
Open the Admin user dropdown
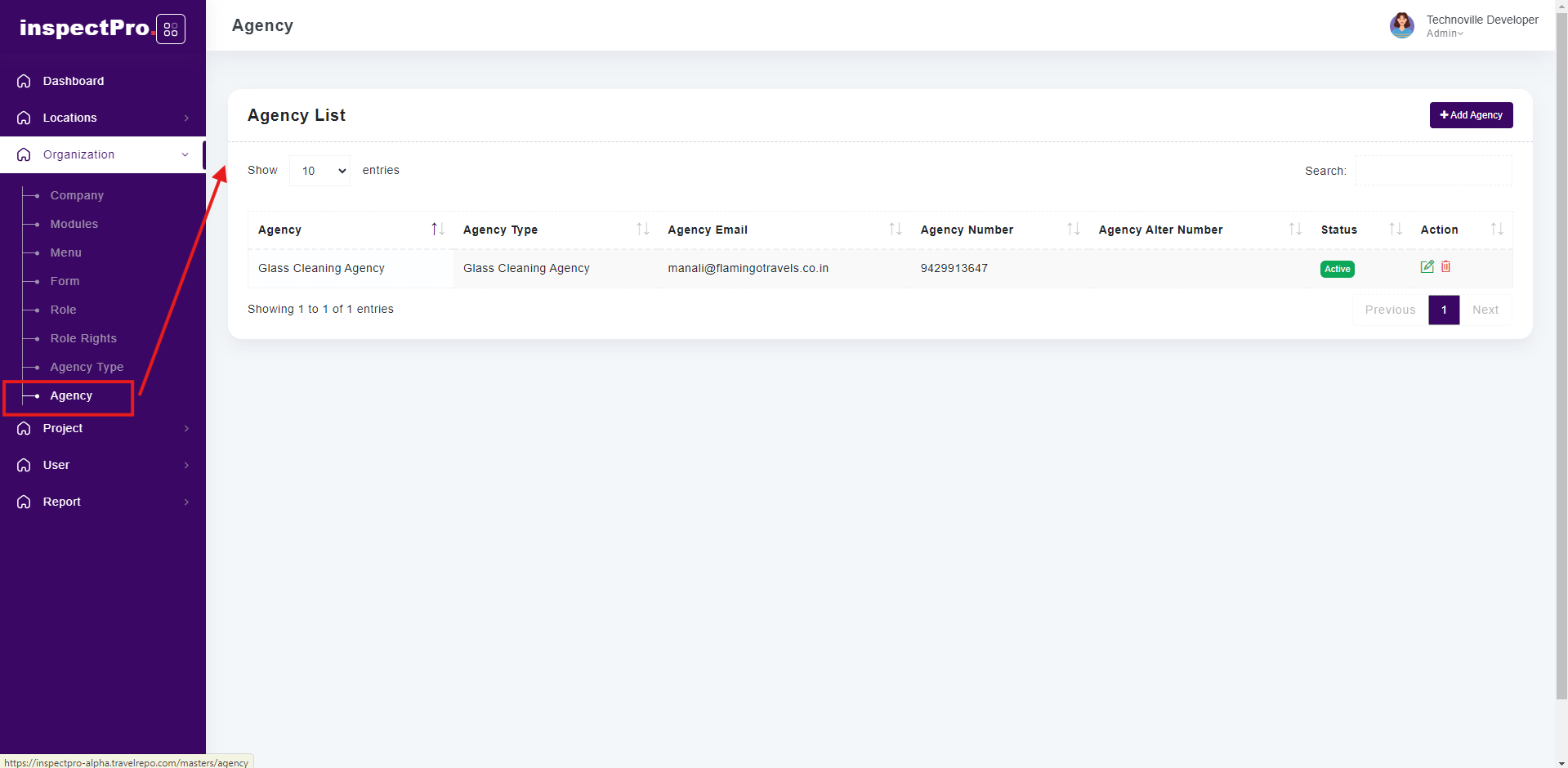1445,33
